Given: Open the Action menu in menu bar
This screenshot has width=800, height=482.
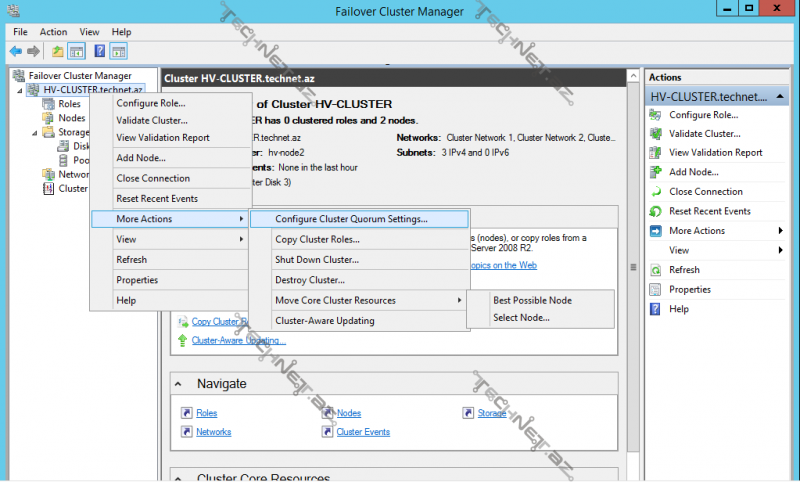Looking at the screenshot, I should (x=53, y=32).
